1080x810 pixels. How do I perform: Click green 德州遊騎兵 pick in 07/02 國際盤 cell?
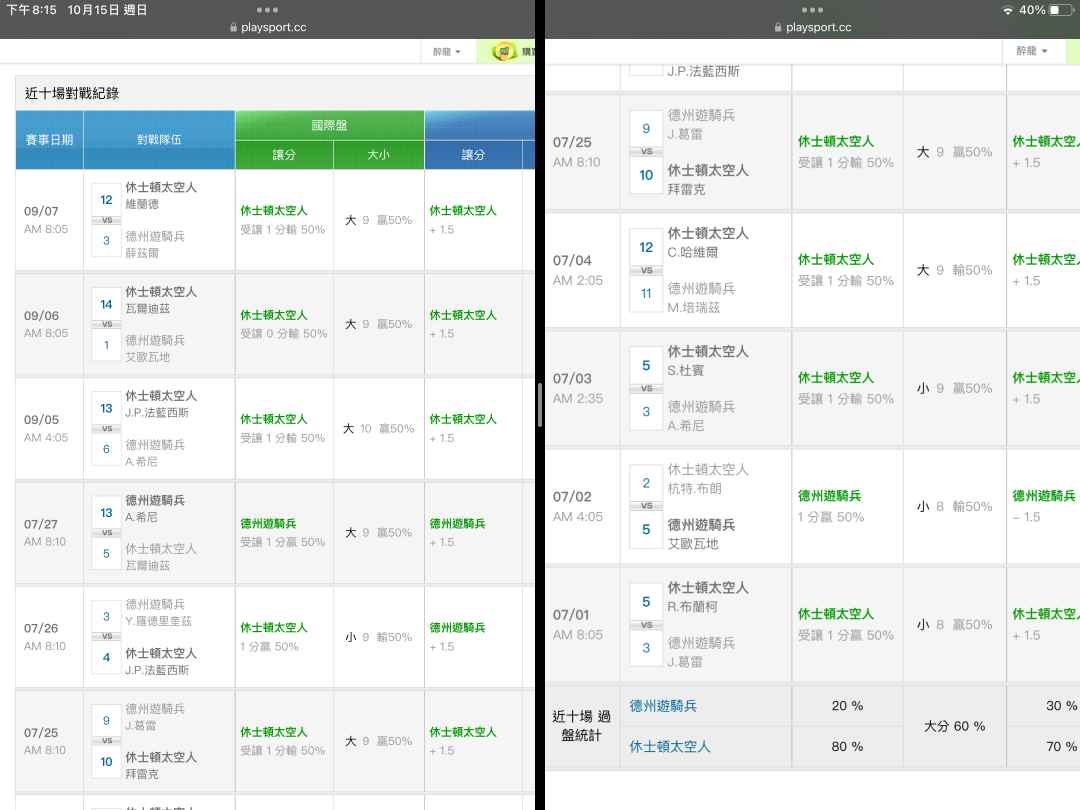829,496
